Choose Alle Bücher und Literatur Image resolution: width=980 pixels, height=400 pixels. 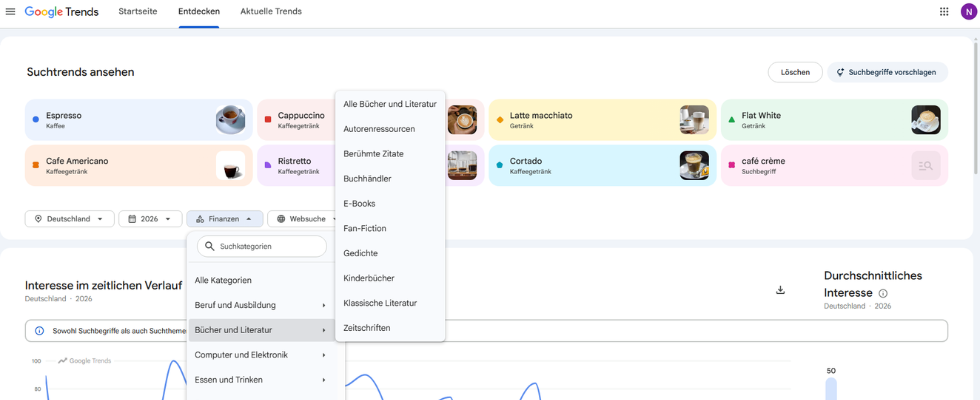click(390, 104)
